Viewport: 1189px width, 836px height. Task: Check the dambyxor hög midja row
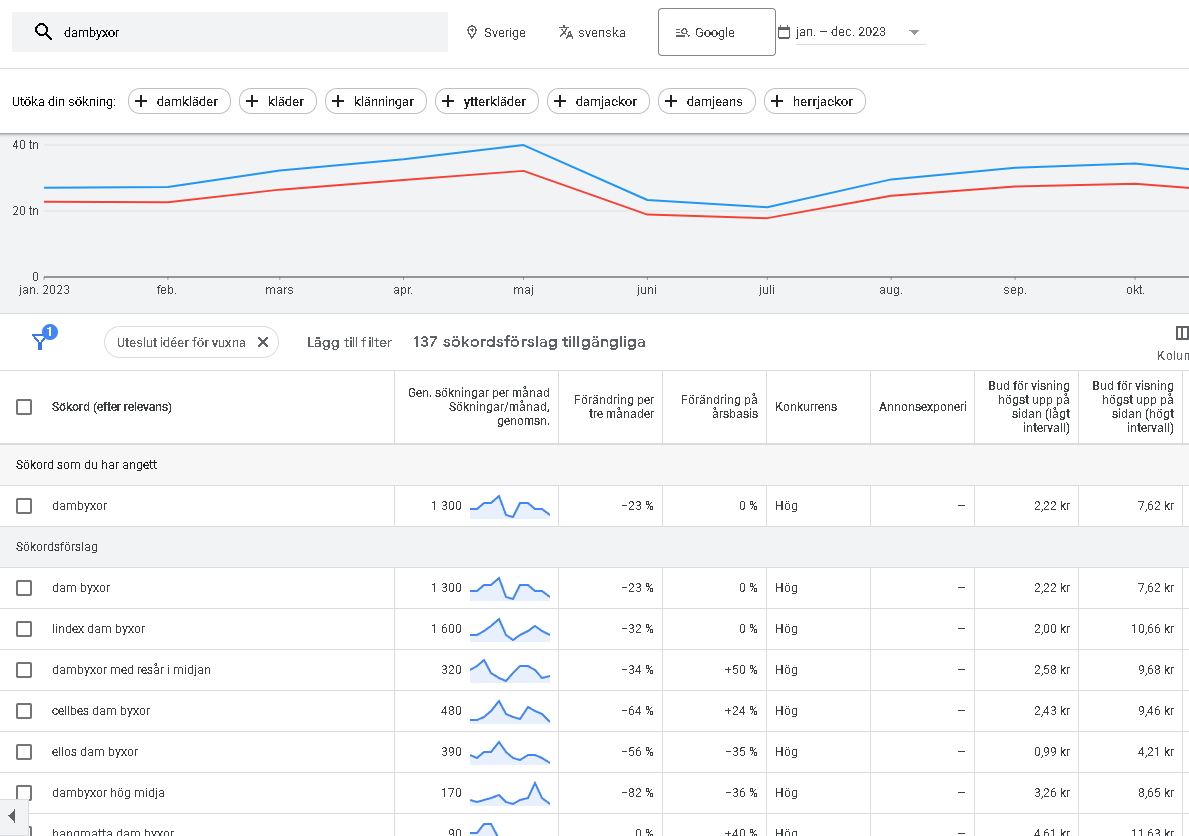click(x=24, y=793)
